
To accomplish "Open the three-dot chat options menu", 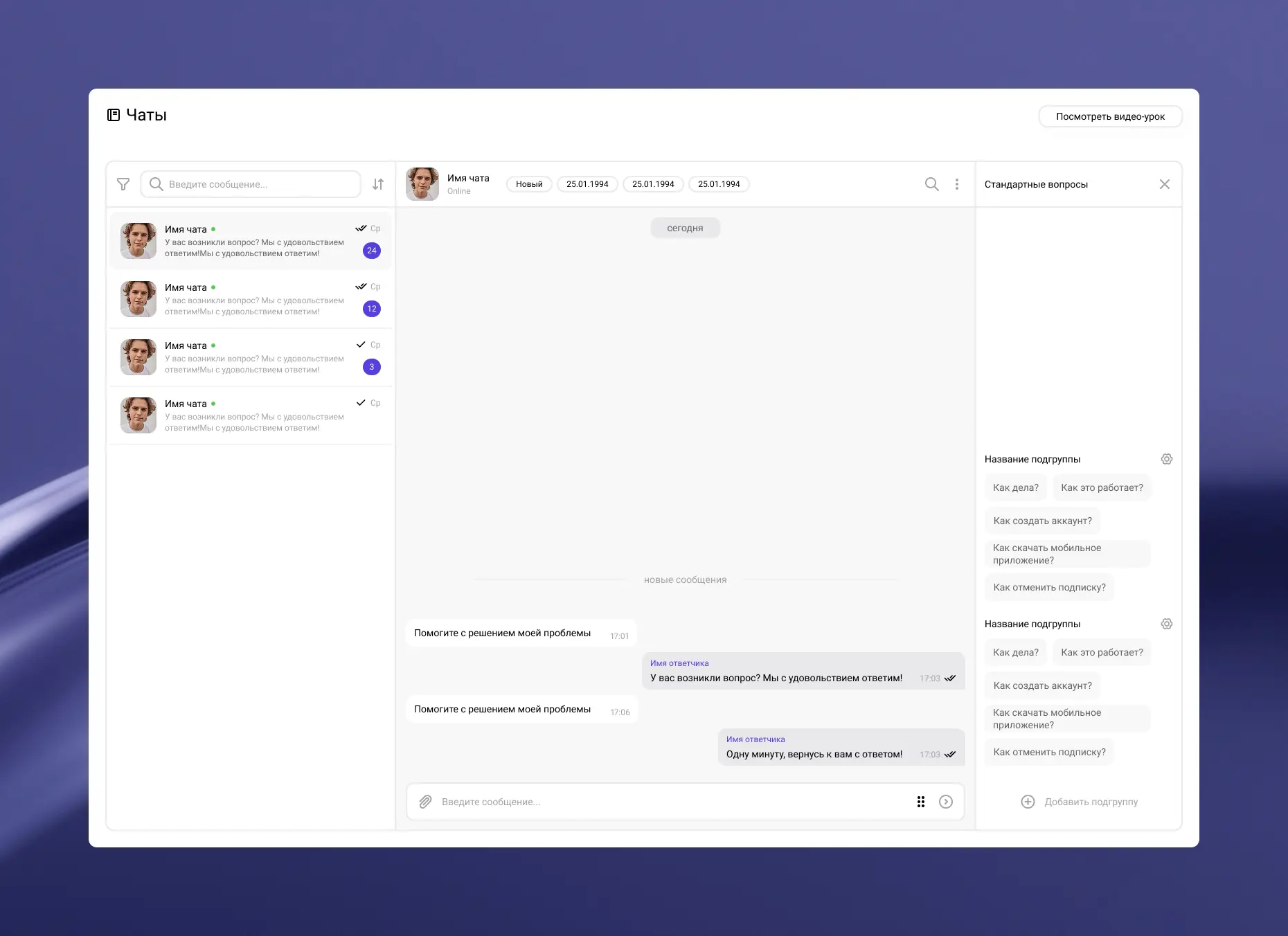I will [x=957, y=184].
